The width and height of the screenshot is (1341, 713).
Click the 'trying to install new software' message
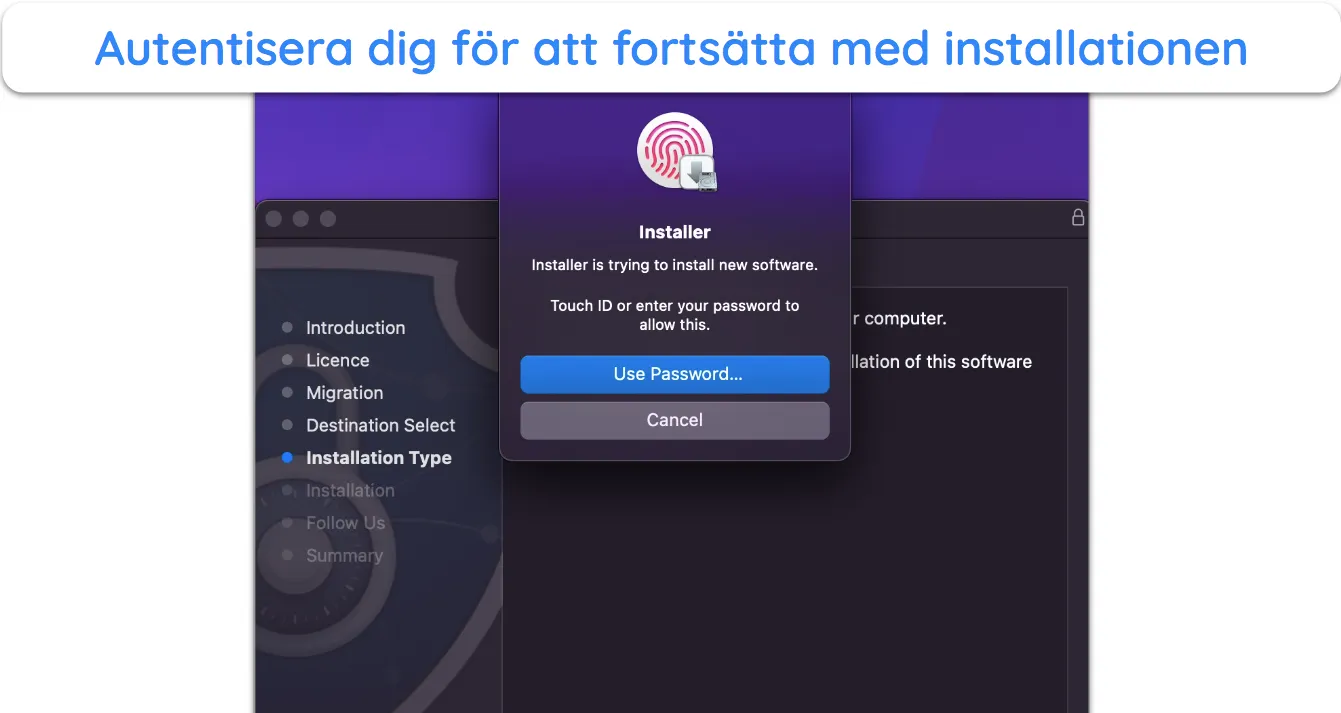(x=675, y=266)
